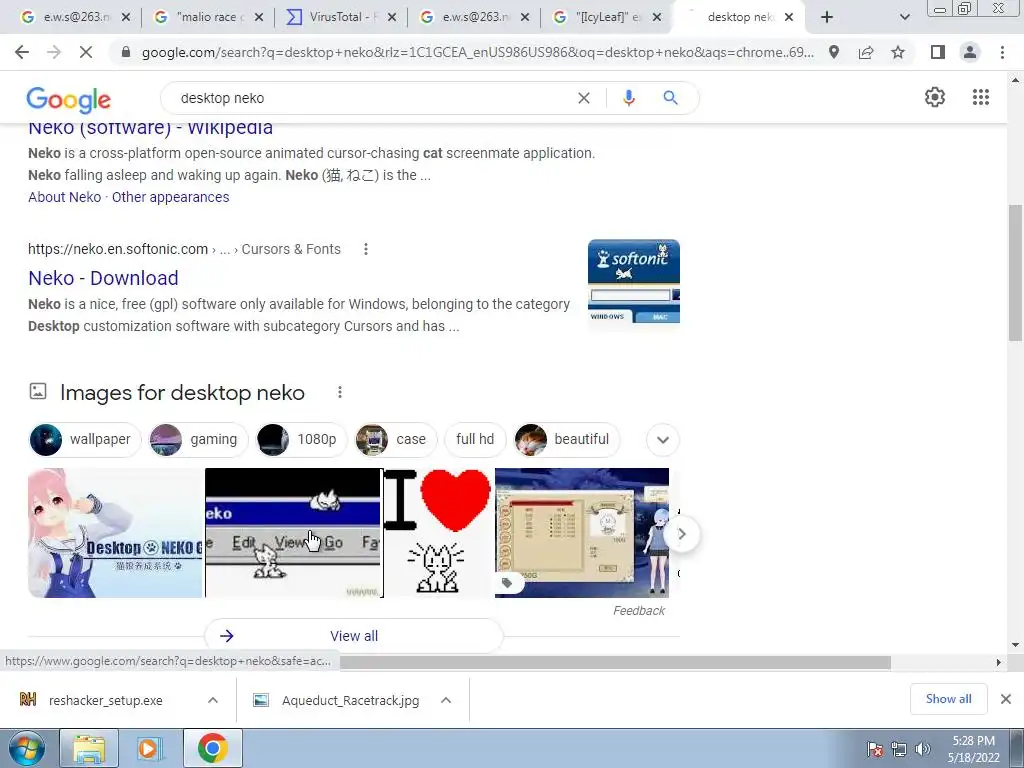The height and width of the screenshot is (768, 1024).
Task: Open About Neko sitelink
Action: tap(65, 197)
